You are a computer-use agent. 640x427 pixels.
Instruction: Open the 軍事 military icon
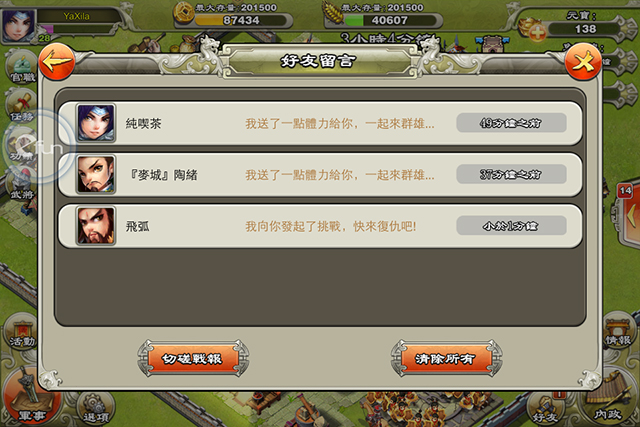pos(31,398)
